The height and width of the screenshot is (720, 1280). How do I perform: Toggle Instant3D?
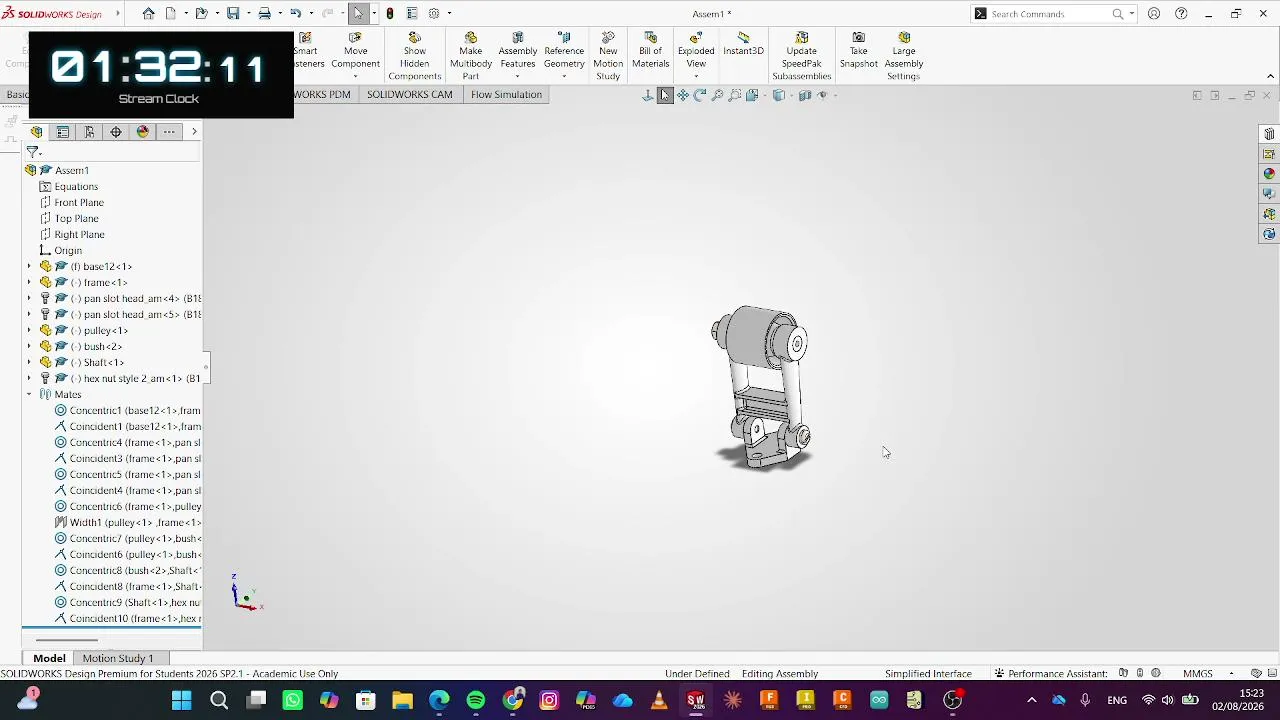coord(743,44)
